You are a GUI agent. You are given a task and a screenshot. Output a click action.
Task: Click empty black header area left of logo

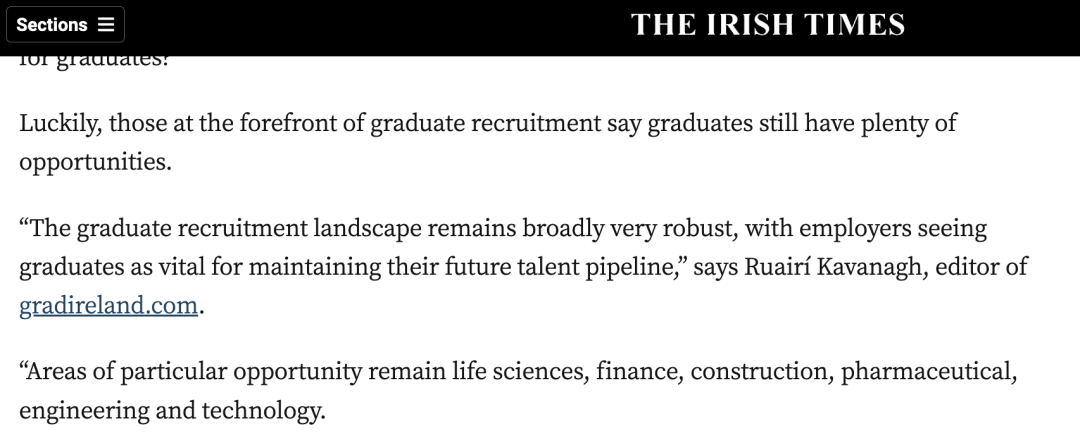click(x=372, y=25)
